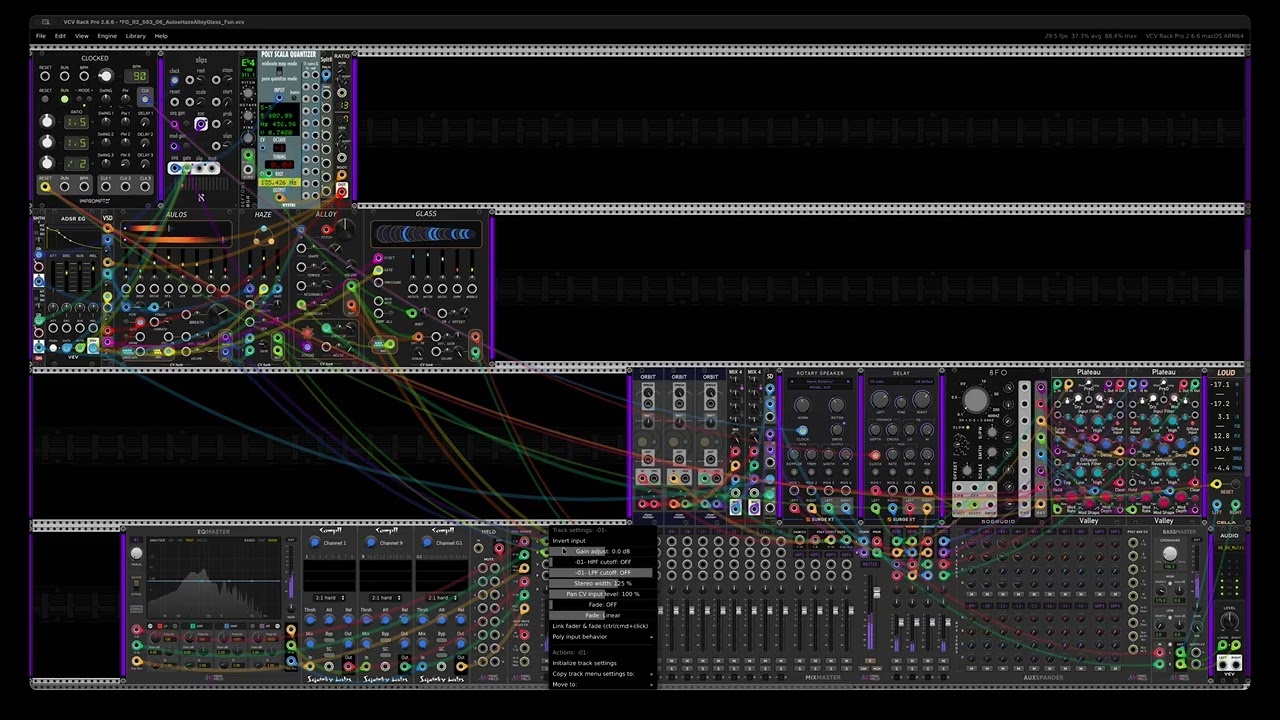Toggle the RUN button on Clocked
This screenshot has height=720, width=1280.
pos(65,99)
